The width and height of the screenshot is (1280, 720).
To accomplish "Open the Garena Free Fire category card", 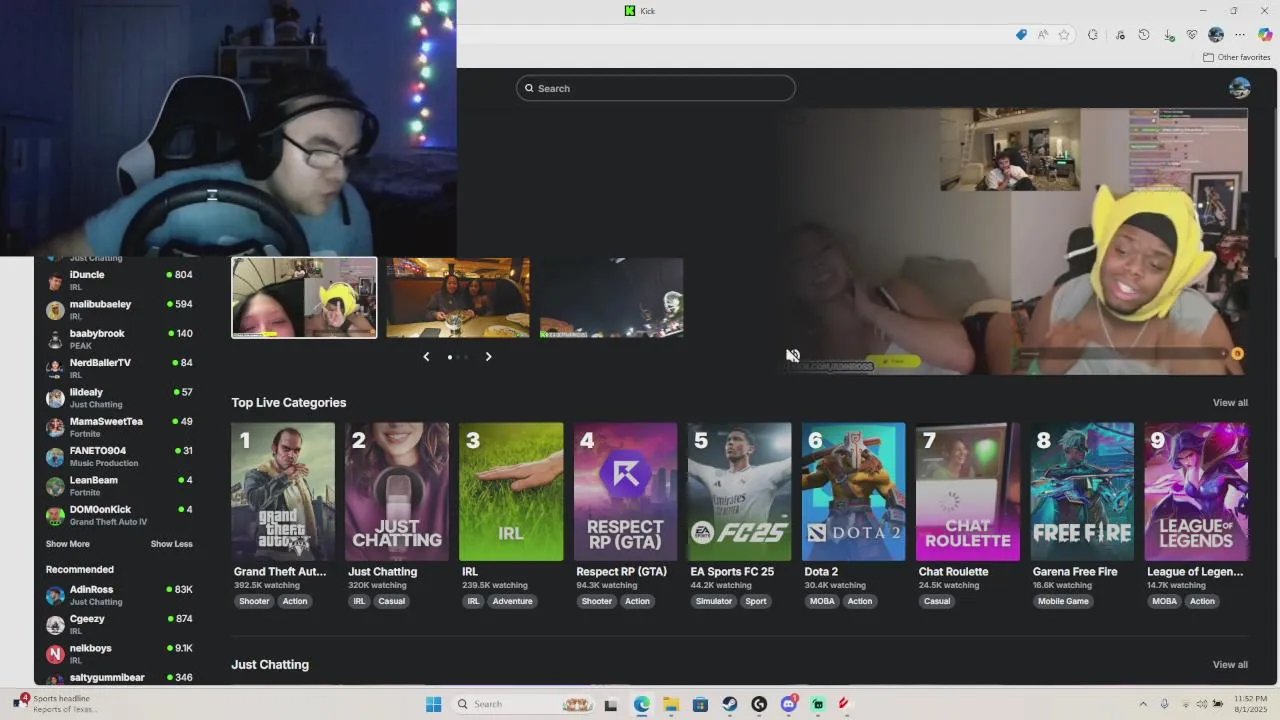I will 1082,491.
